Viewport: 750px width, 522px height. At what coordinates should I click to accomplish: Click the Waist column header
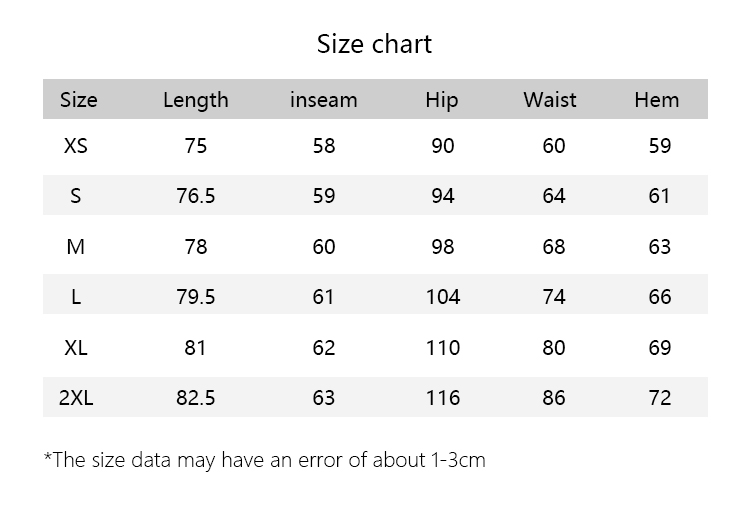[550, 100]
